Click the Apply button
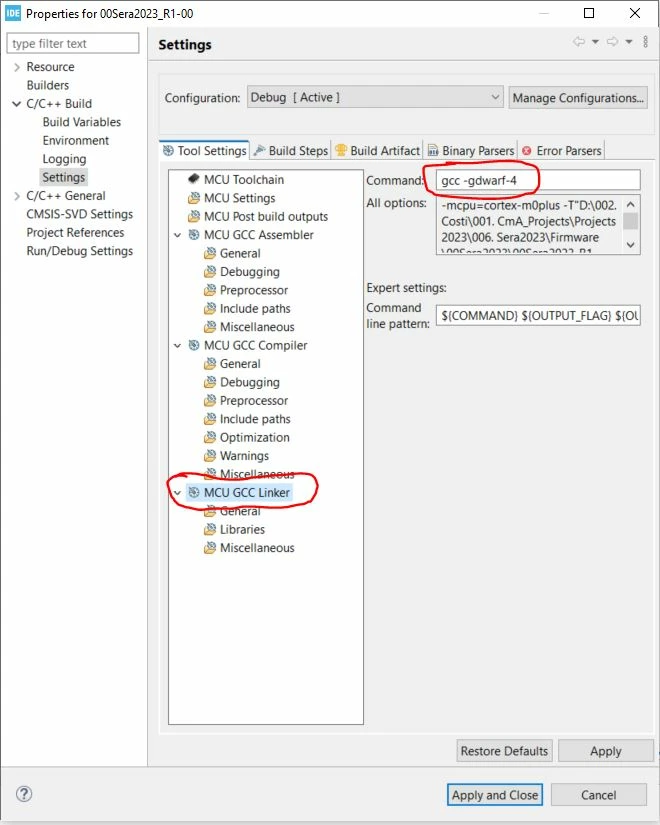The height and width of the screenshot is (825, 660). [606, 751]
